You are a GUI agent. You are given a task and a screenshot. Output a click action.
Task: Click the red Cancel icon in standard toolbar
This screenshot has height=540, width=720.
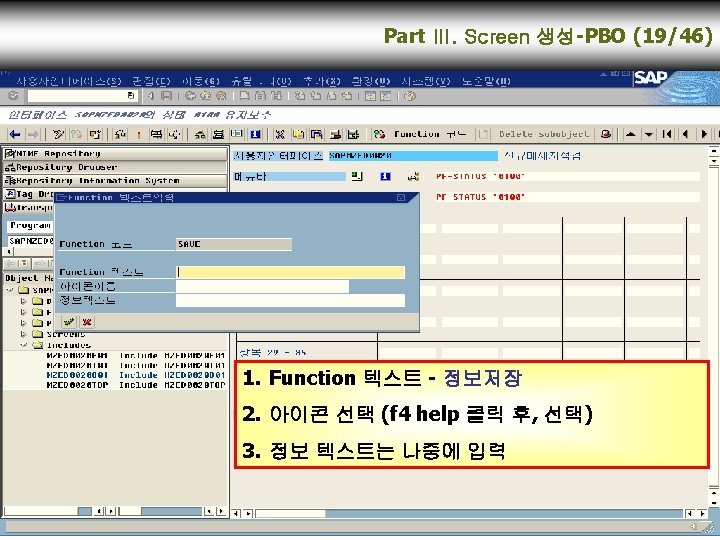pos(221,96)
